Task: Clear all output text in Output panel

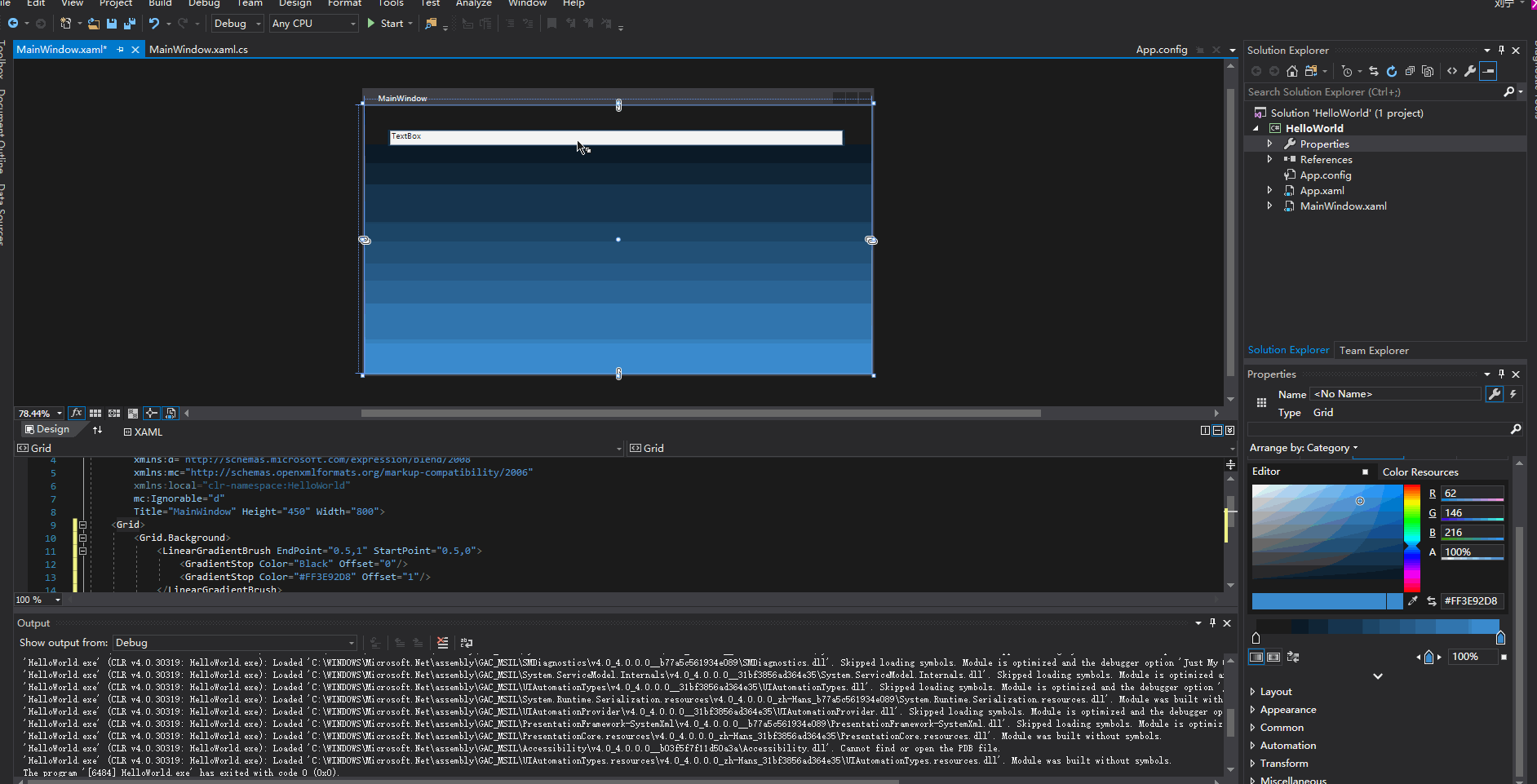Action: point(443,643)
